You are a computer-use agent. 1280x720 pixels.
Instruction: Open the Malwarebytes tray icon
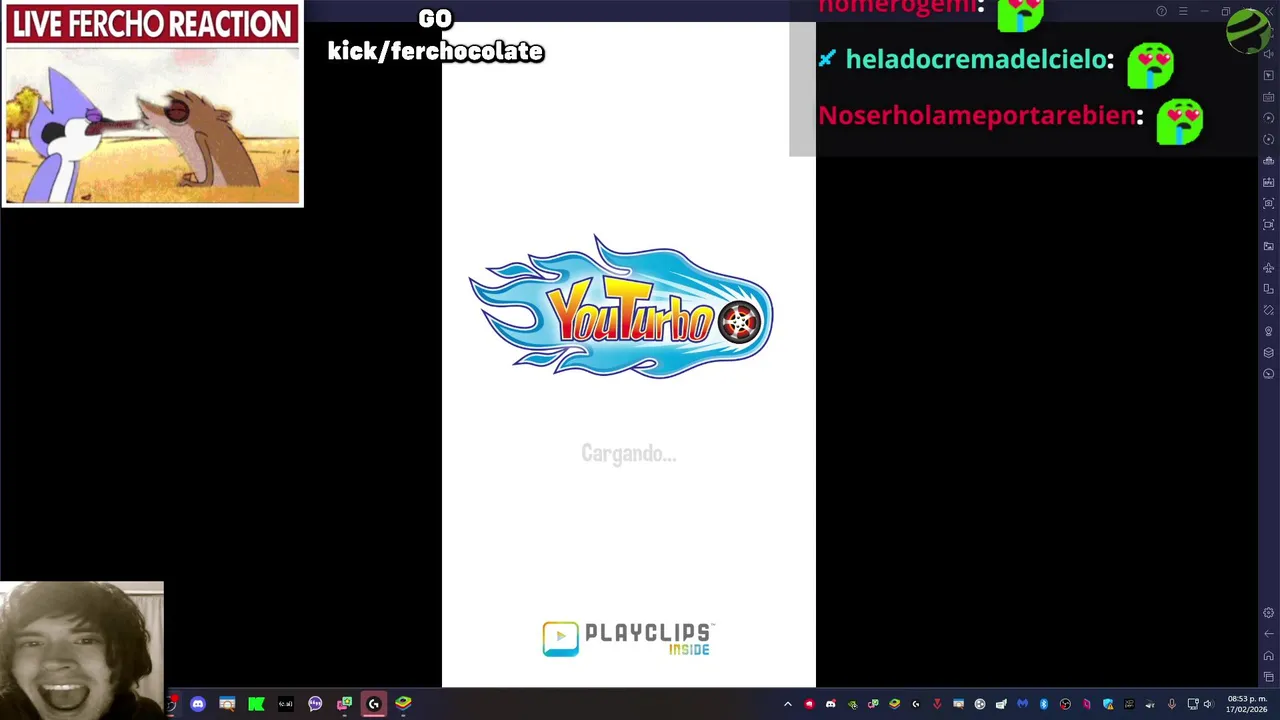(1022, 704)
